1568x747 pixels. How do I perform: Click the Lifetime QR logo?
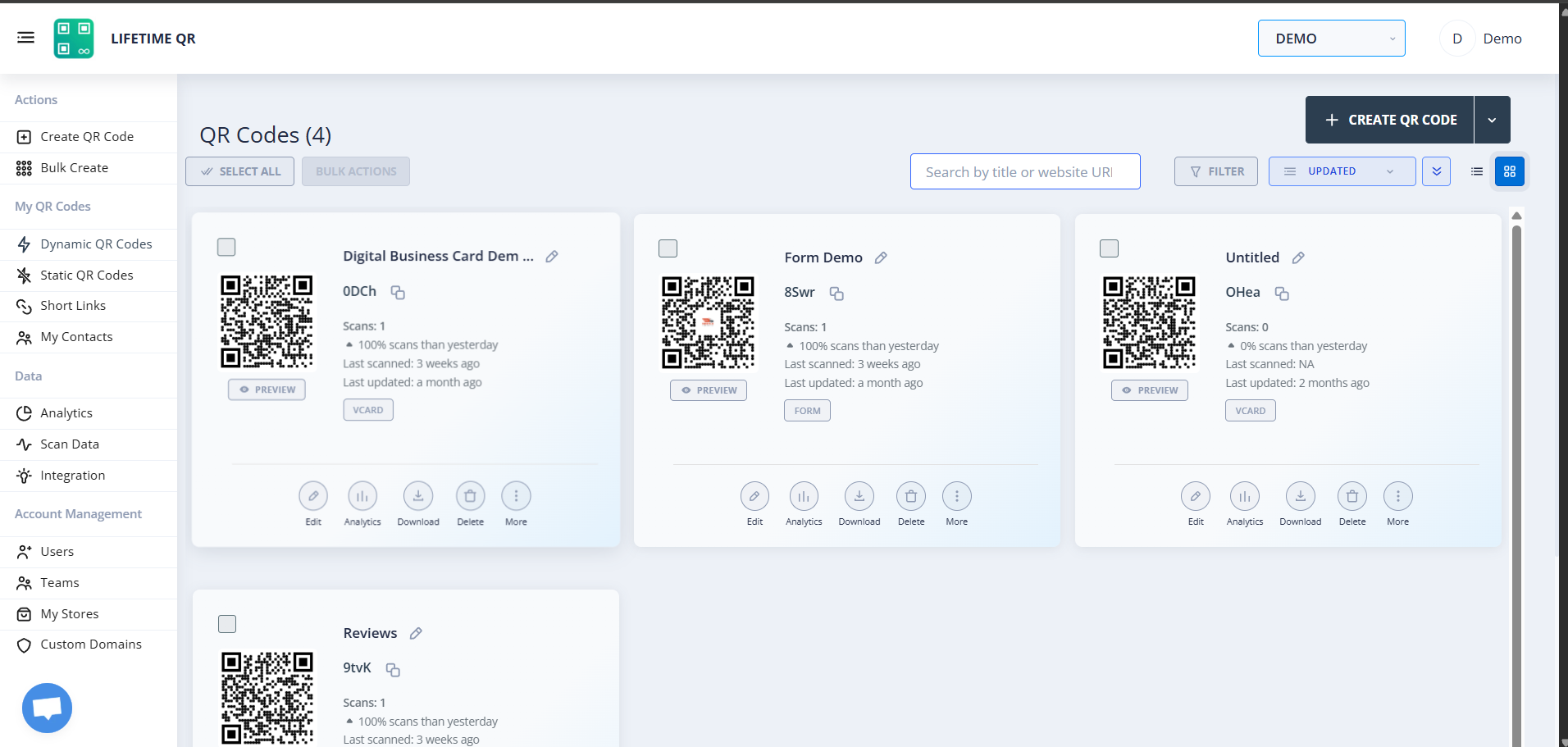point(74,39)
